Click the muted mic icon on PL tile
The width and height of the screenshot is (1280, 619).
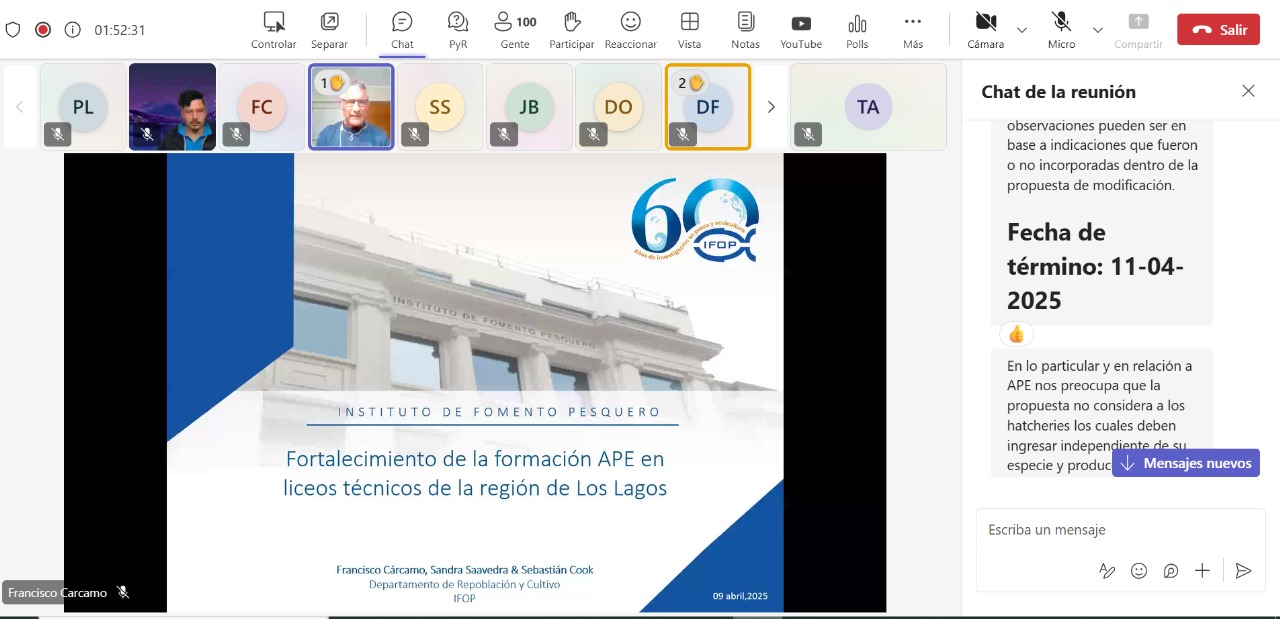(57, 134)
